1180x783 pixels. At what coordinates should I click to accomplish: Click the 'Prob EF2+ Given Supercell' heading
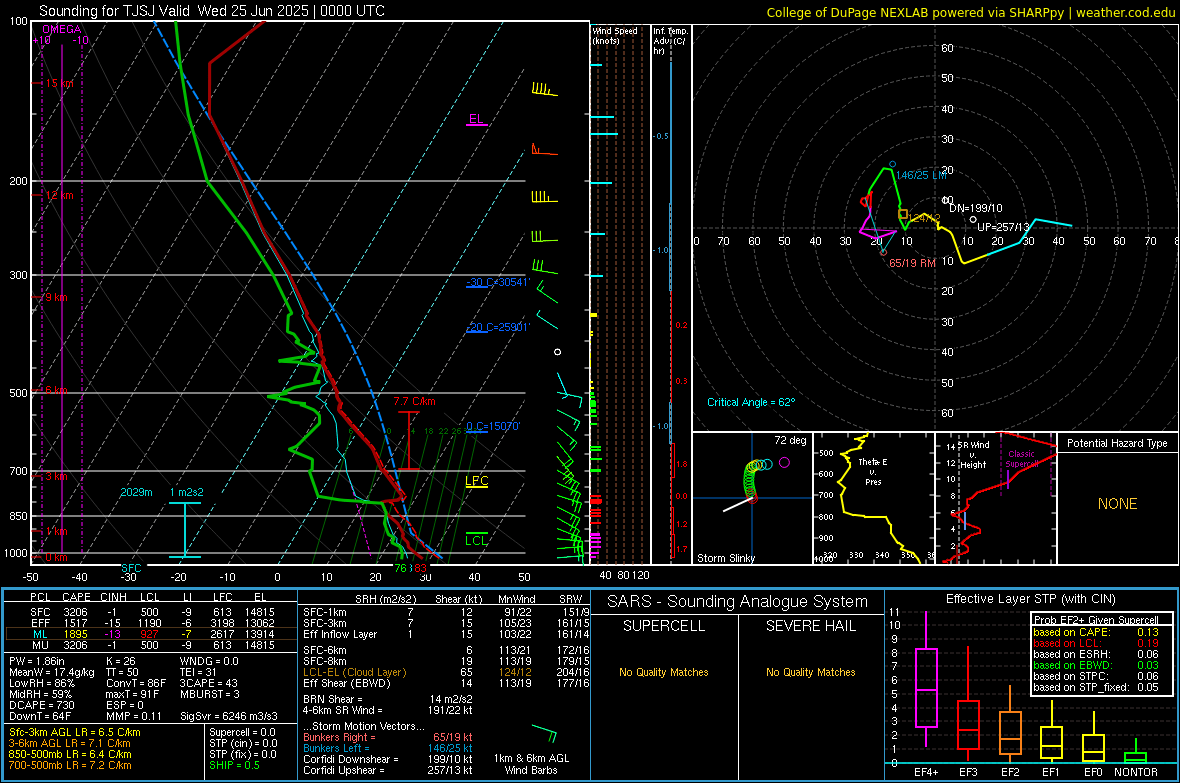pyautogui.click(x=1096, y=620)
